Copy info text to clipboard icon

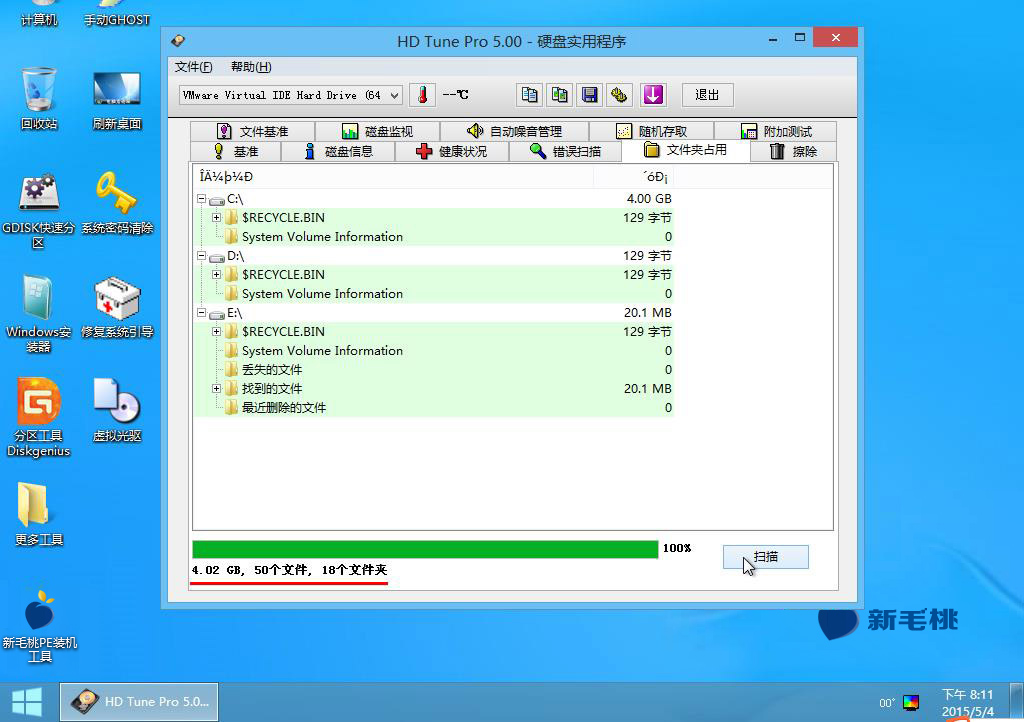[x=529, y=95]
